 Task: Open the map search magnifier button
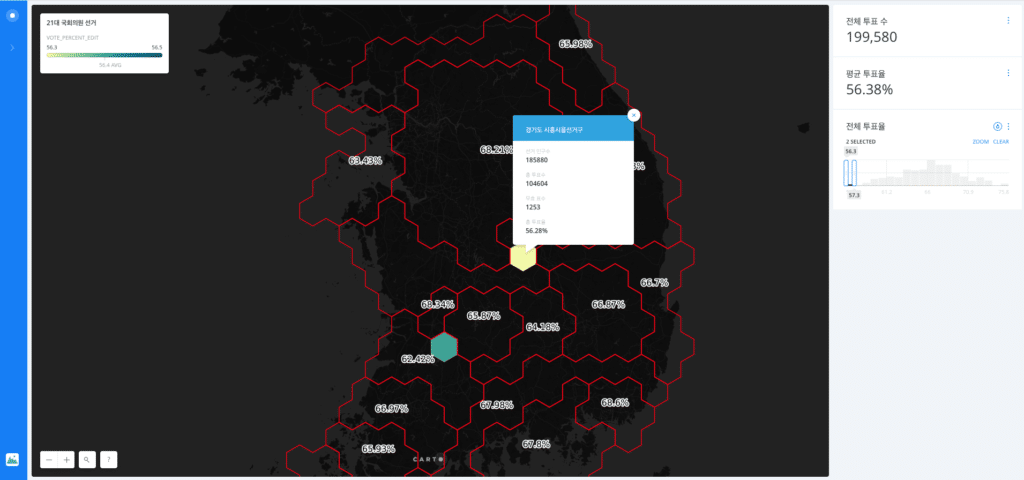87,460
